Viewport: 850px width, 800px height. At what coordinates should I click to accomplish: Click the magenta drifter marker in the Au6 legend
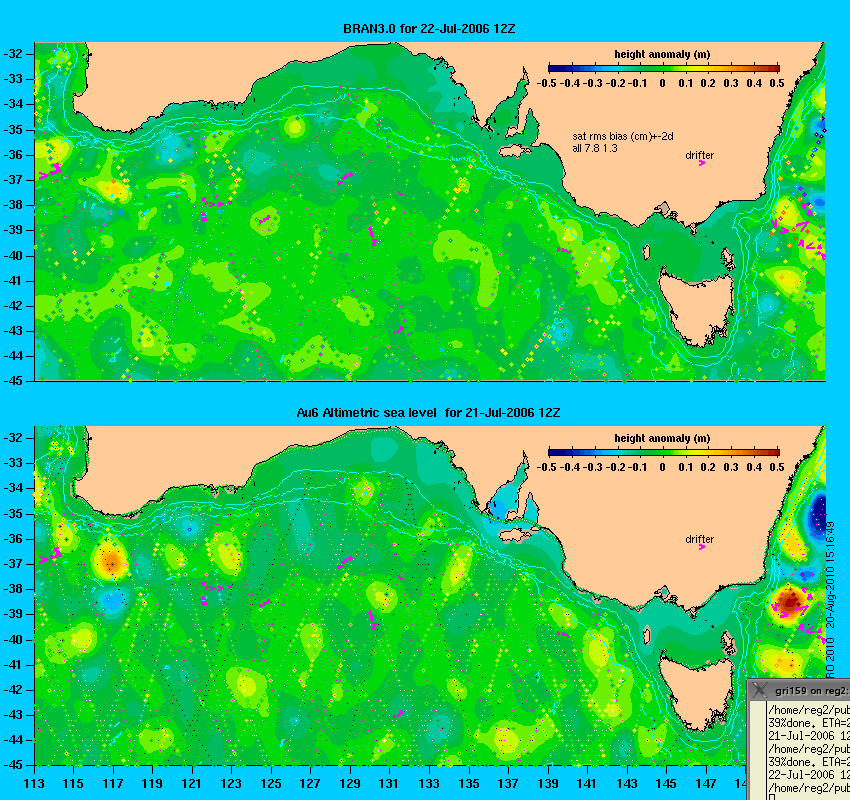click(x=701, y=547)
